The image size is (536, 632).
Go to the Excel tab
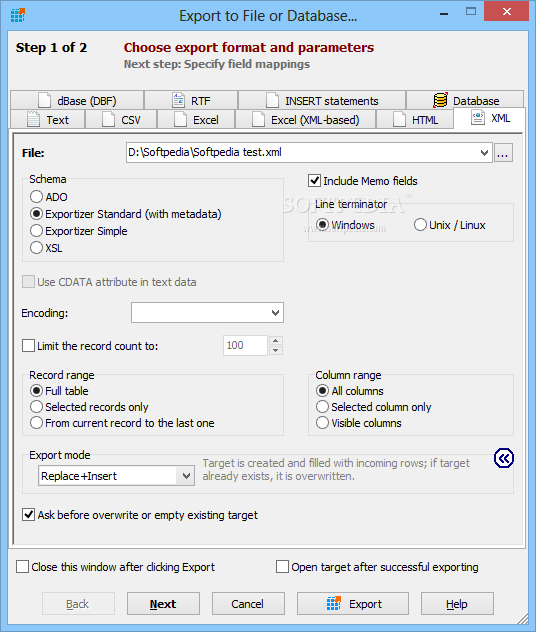click(x=196, y=120)
